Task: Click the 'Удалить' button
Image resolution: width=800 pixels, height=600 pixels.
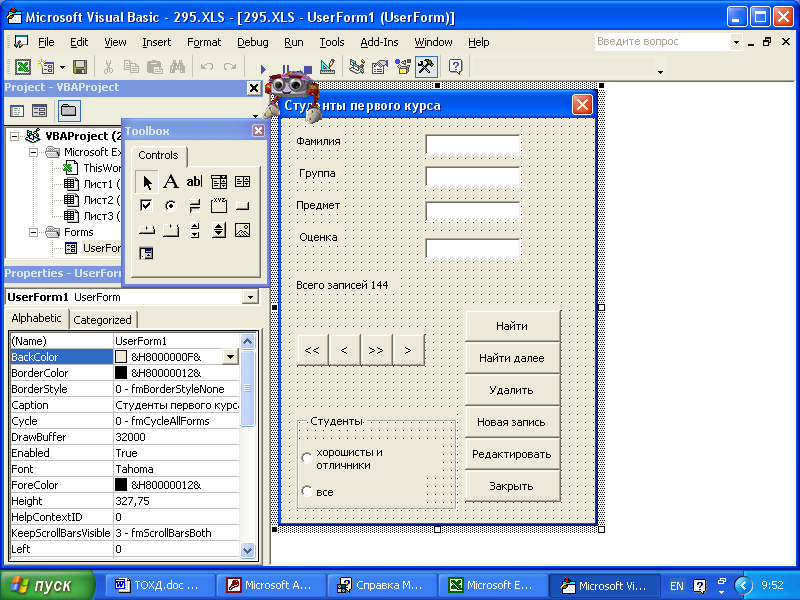Action: click(512, 390)
